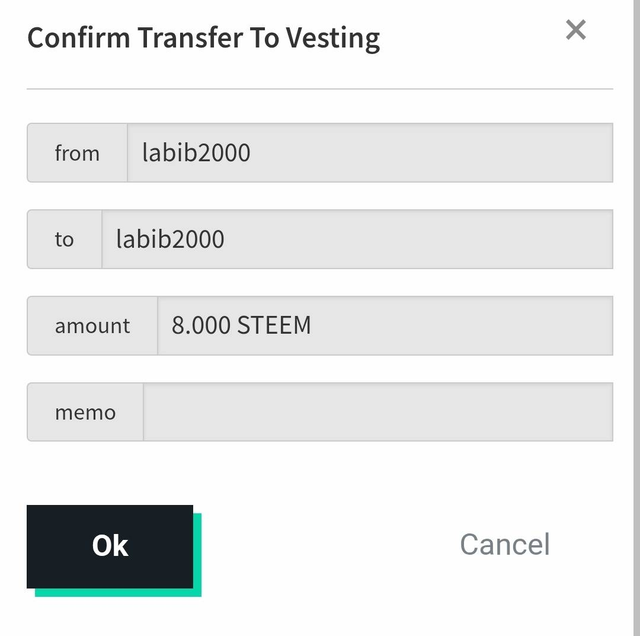
Task: Click into the empty memo input field
Action: click(378, 412)
